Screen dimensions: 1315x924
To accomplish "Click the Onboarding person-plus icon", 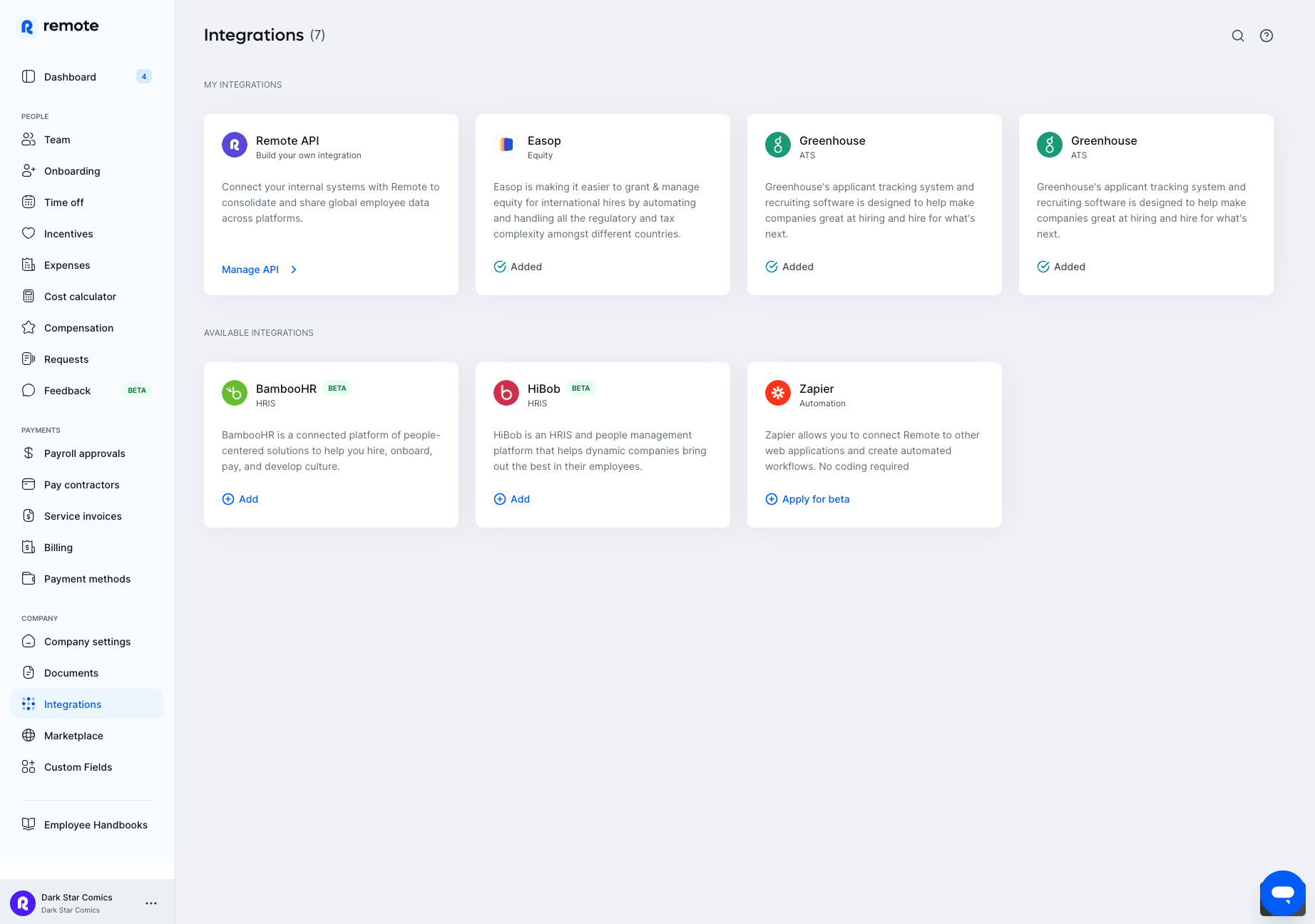I will point(29,170).
